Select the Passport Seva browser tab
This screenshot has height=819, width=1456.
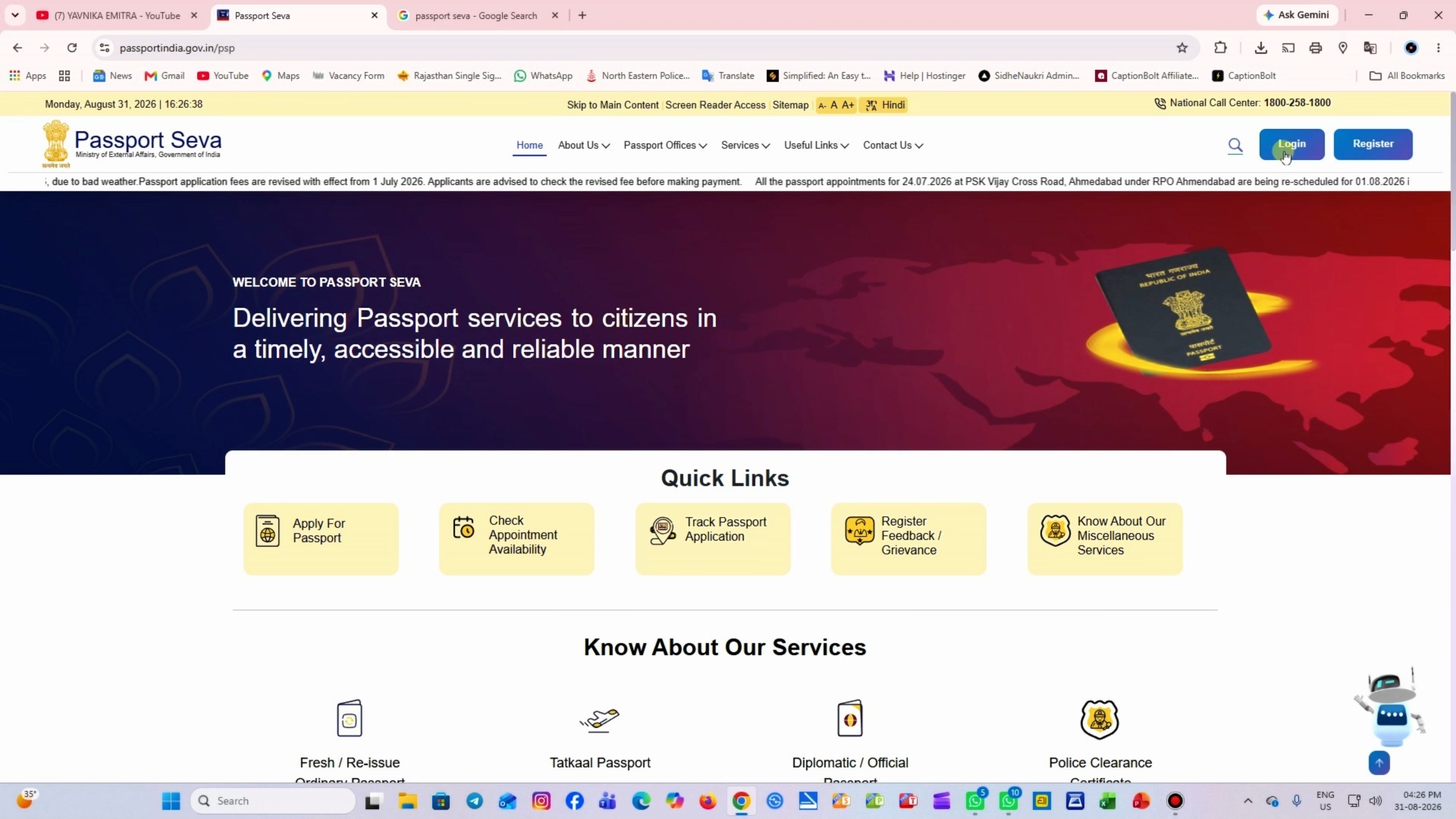(x=298, y=15)
